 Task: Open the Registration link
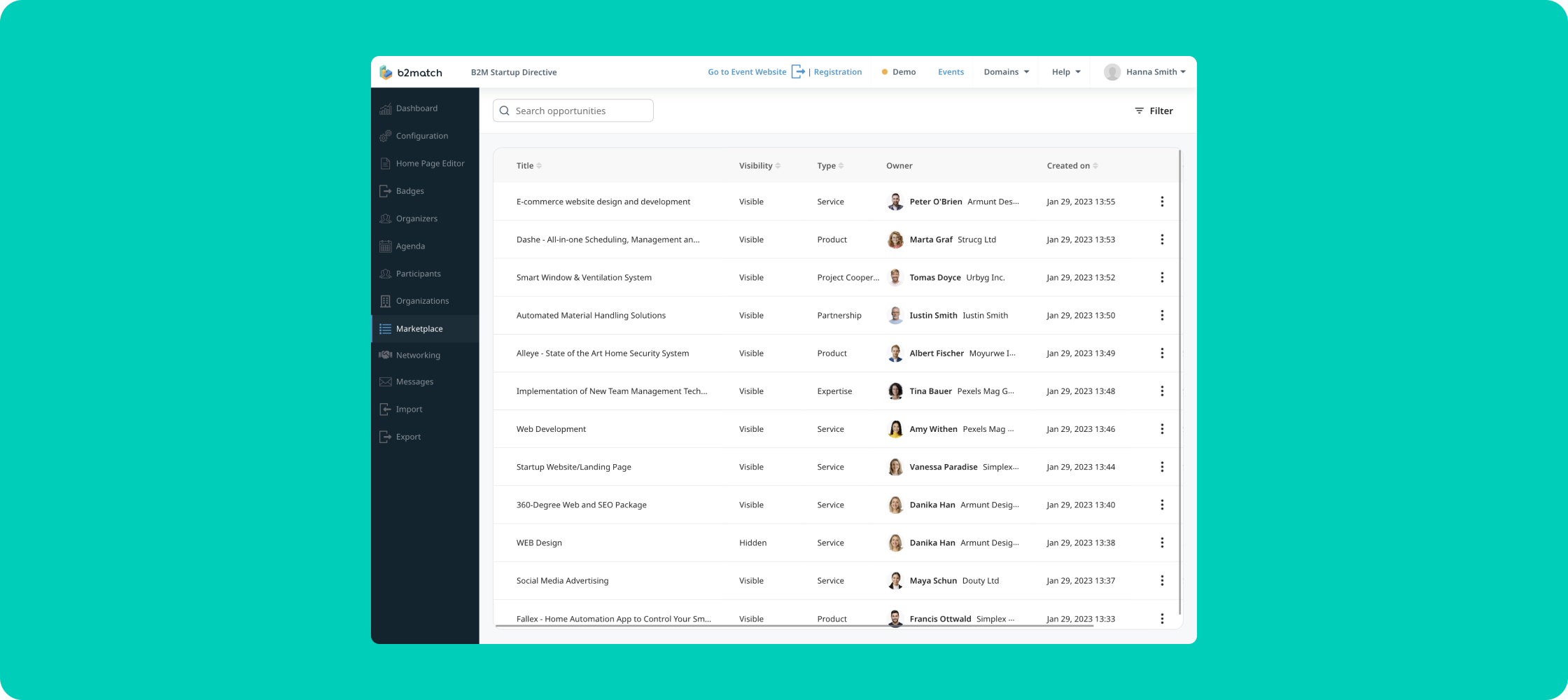pyautogui.click(x=837, y=72)
